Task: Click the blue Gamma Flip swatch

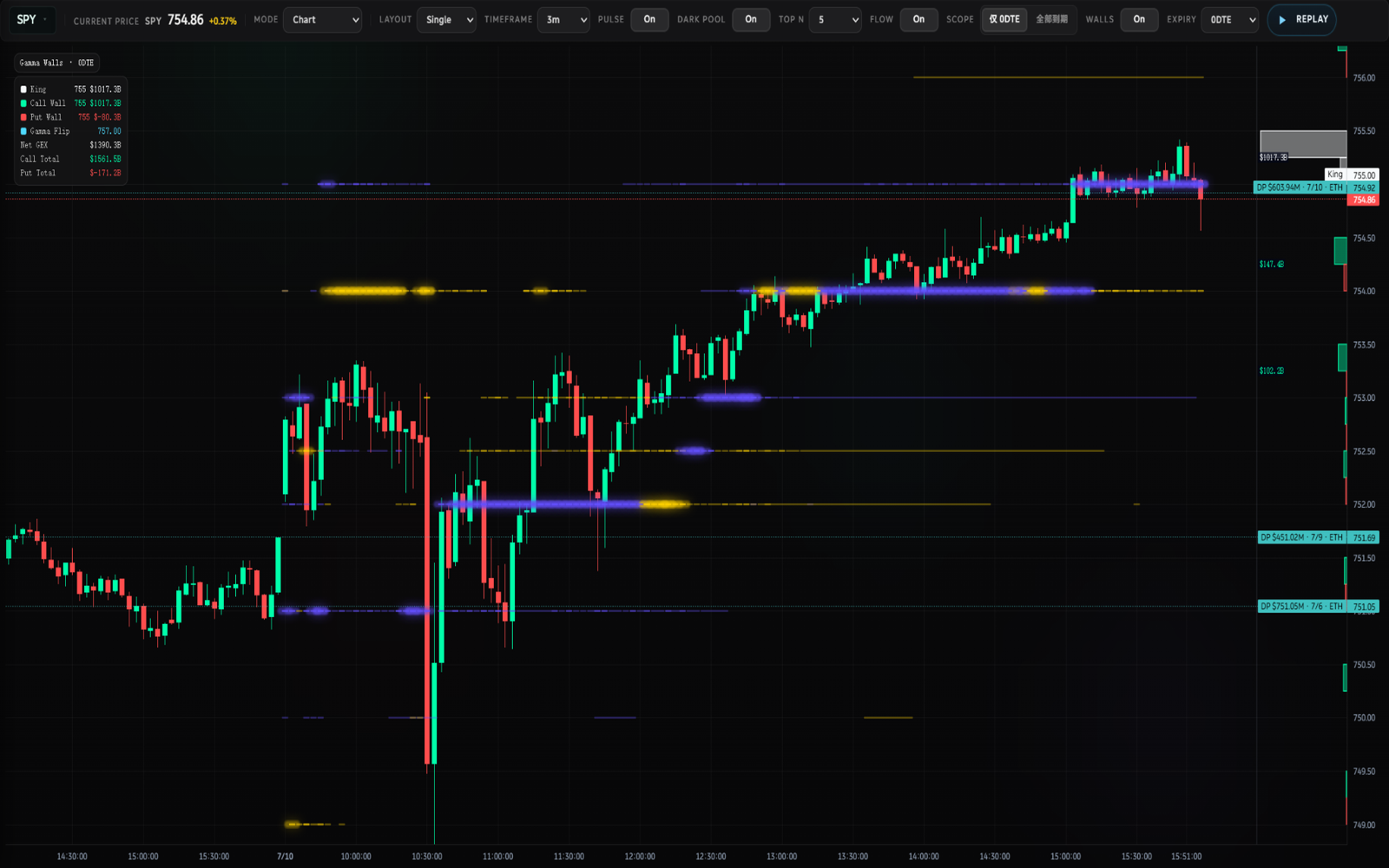Action: (23, 131)
